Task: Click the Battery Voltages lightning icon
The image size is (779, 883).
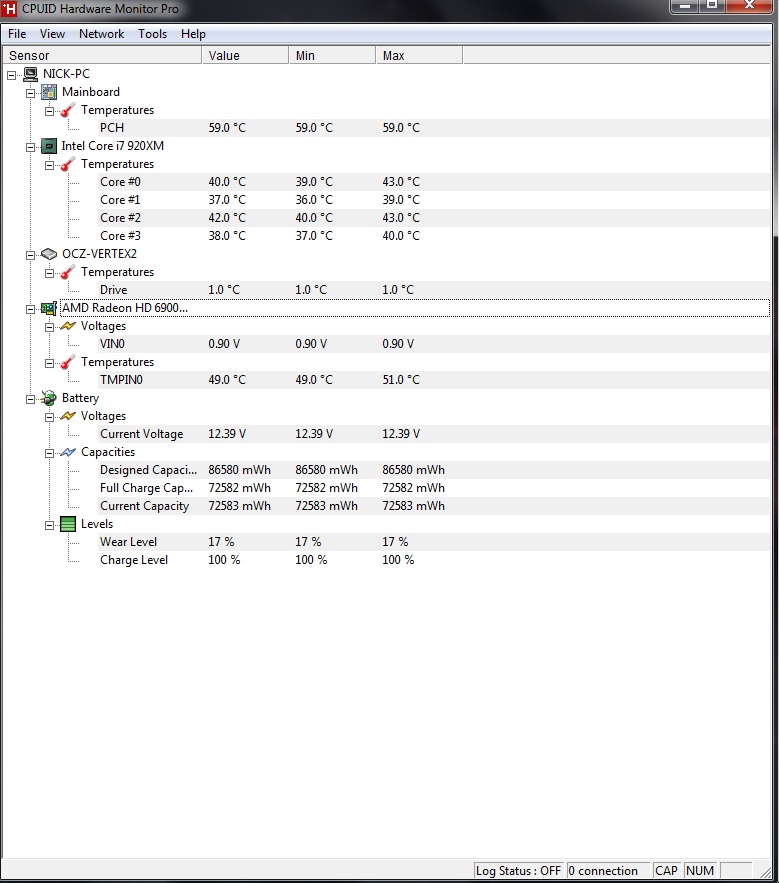Action: click(68, 416)
